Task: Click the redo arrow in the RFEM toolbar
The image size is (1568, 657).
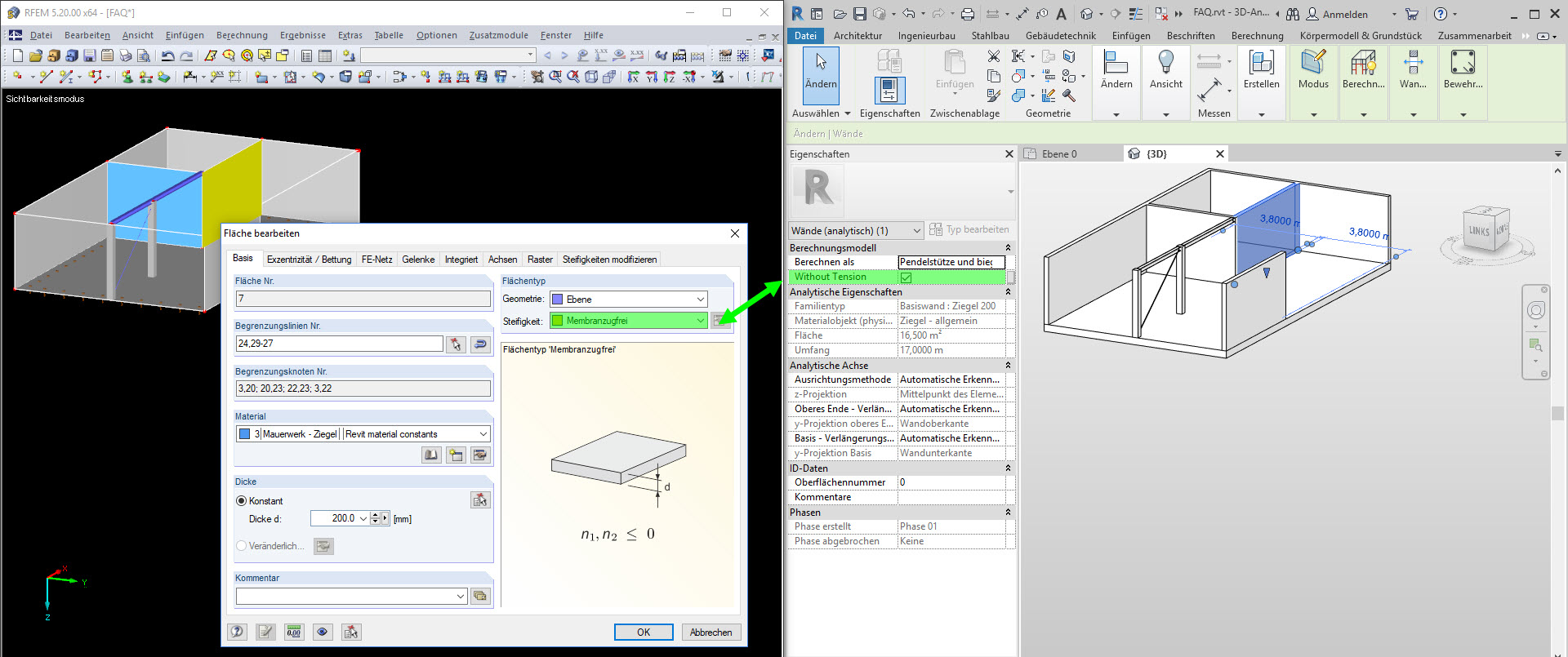Action: pyautogui.click(x=186, y=55)
